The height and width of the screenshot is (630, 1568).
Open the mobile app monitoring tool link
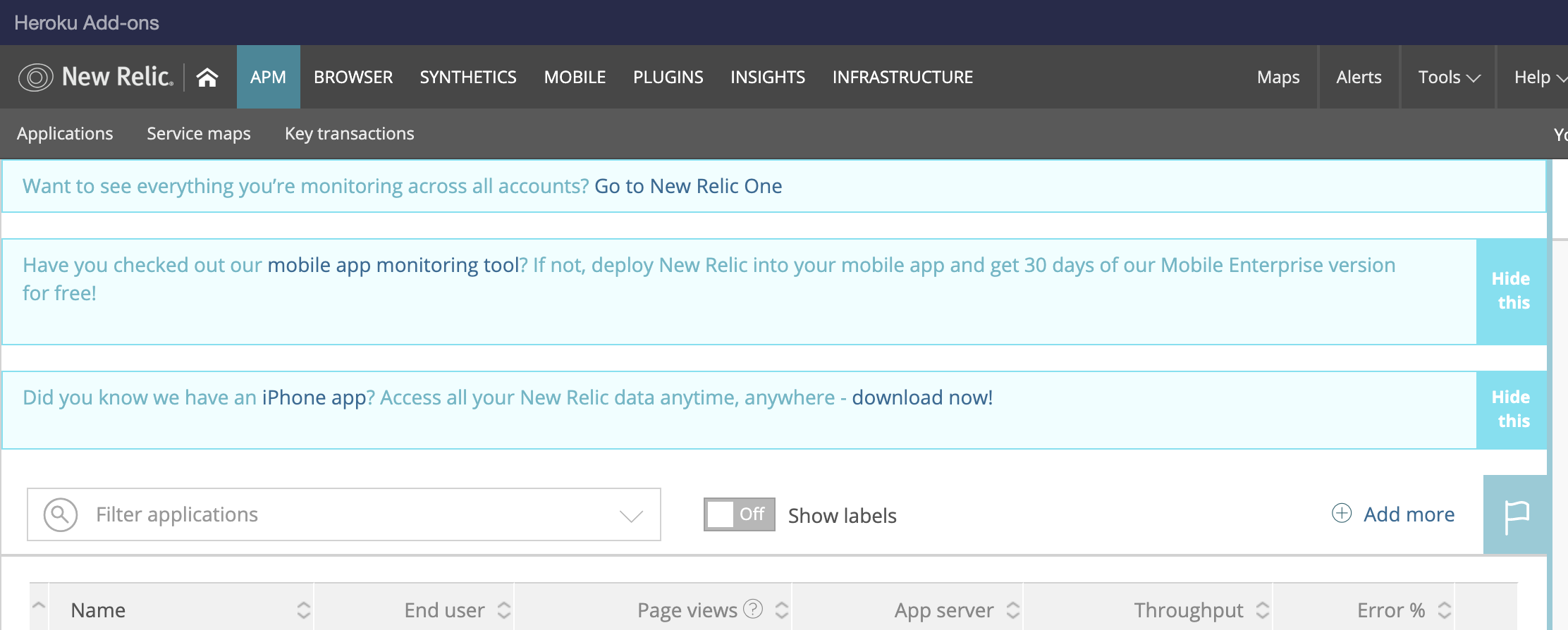[393, 265]
